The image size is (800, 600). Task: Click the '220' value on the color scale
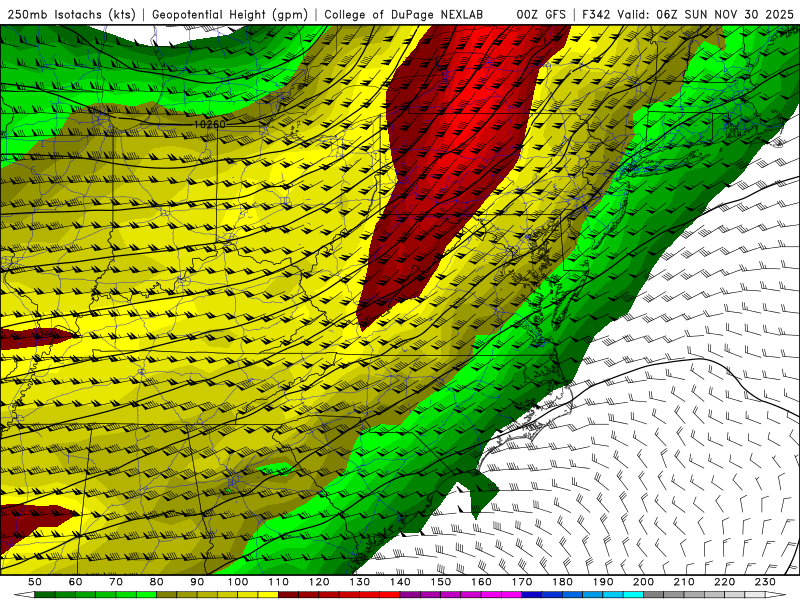pos(724,582)
